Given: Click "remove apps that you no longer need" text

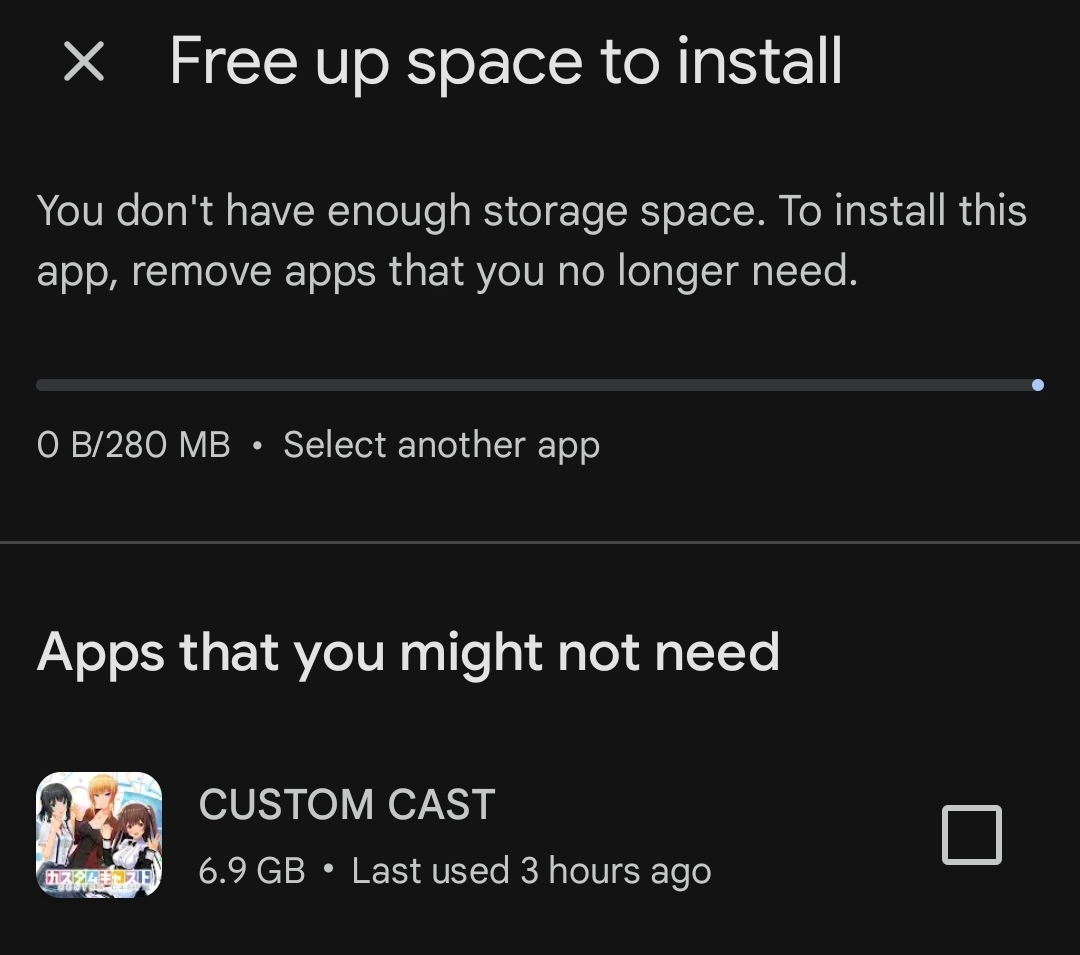Looking at the screenshot, I should [x=494, y=271].
